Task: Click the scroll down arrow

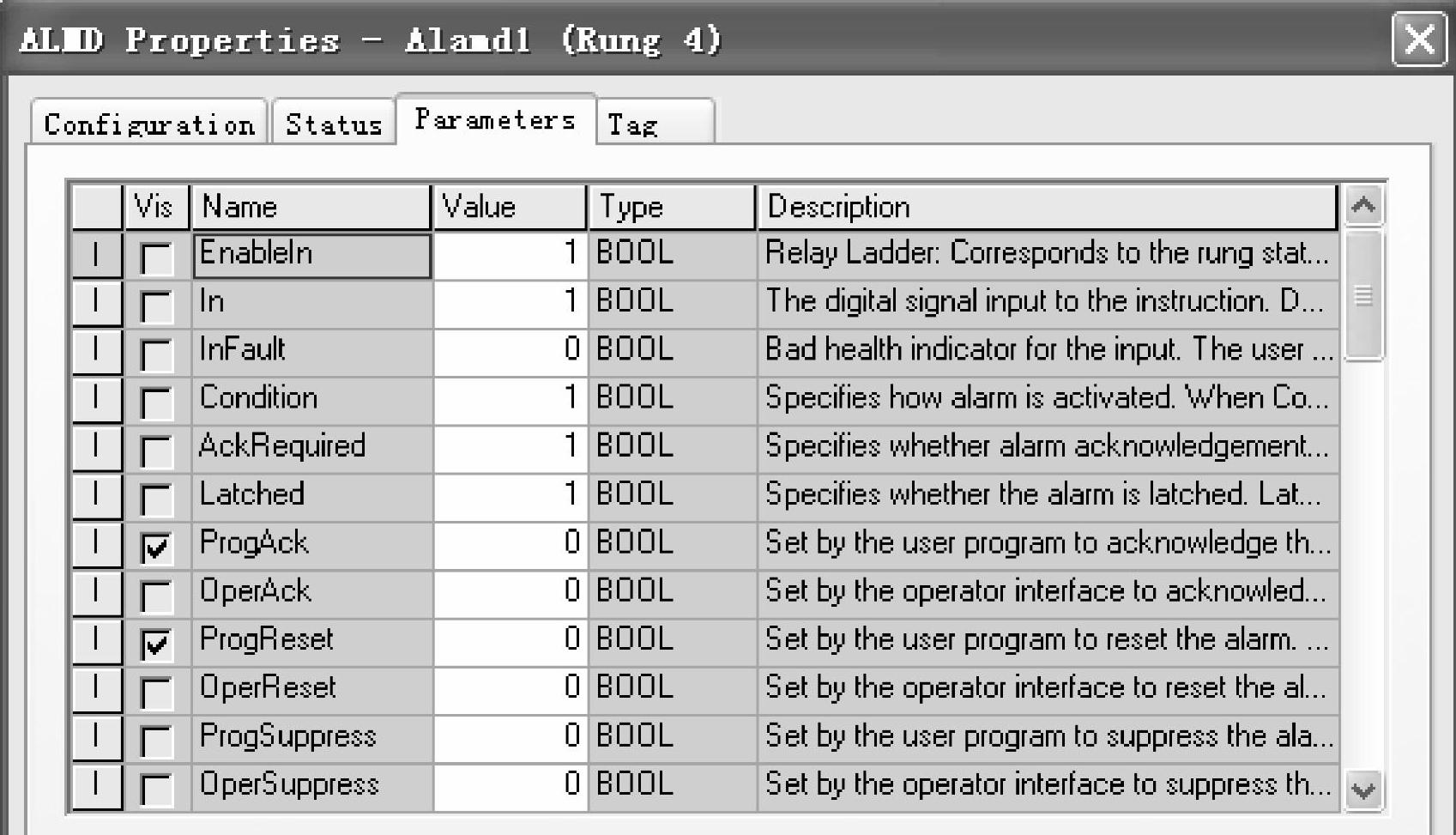Action: tap(1362, 788)
